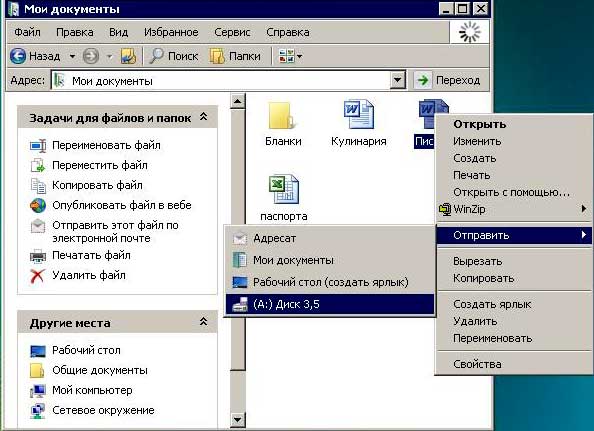Click the Печатать файл printer icon
The image size is (594, 431).
[38, 256]
